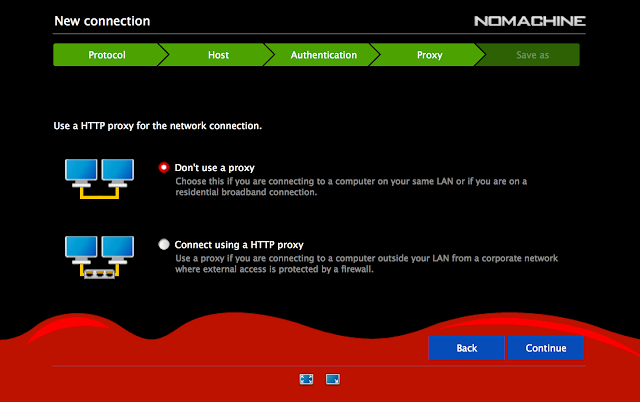This screenshot has width=640, height=402.
Task: Select the Don't use a proxy radio button
Action: [164, 167]
